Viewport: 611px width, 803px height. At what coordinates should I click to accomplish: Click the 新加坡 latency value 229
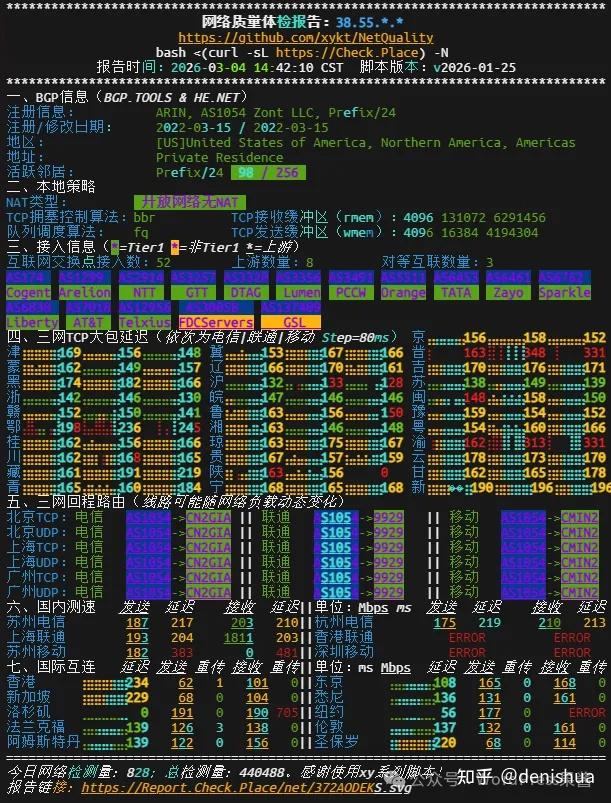click(x=137, y=698)
